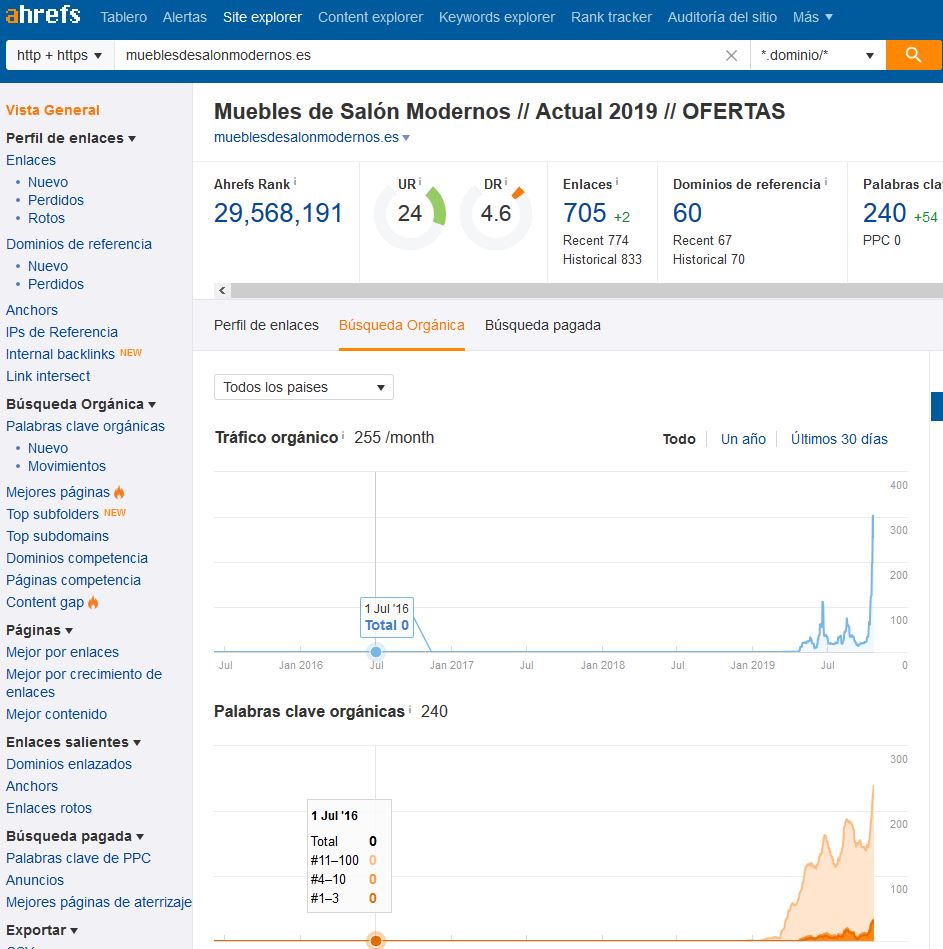
Task: Open Rotos backlinks link
Action: 46,218
